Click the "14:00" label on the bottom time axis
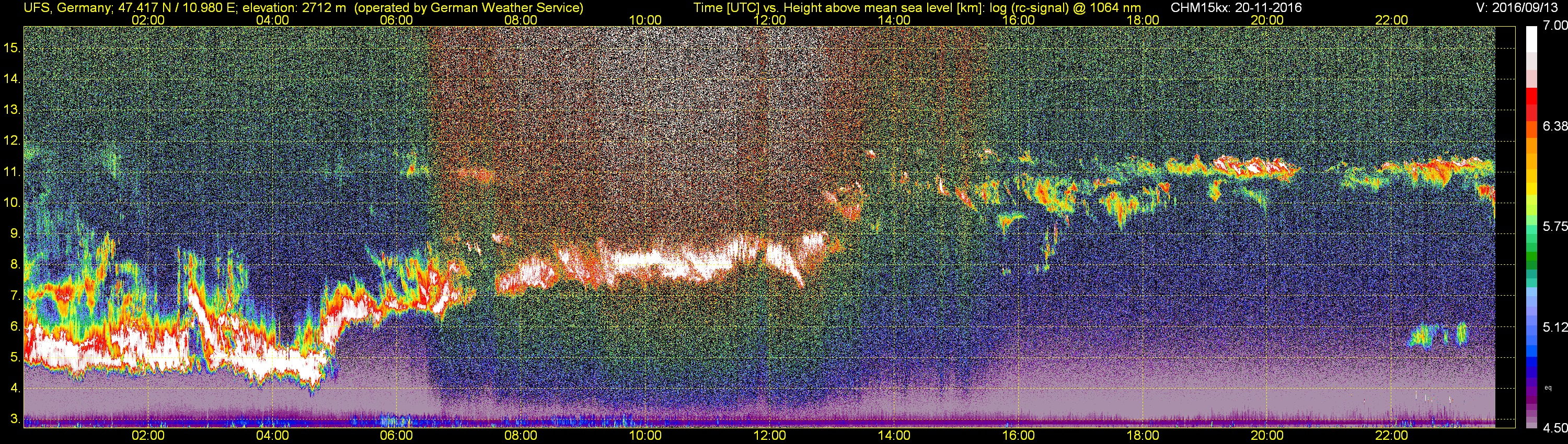This screenshot has height=444, width=1568. pyautogui.click(x=894, y=436)
